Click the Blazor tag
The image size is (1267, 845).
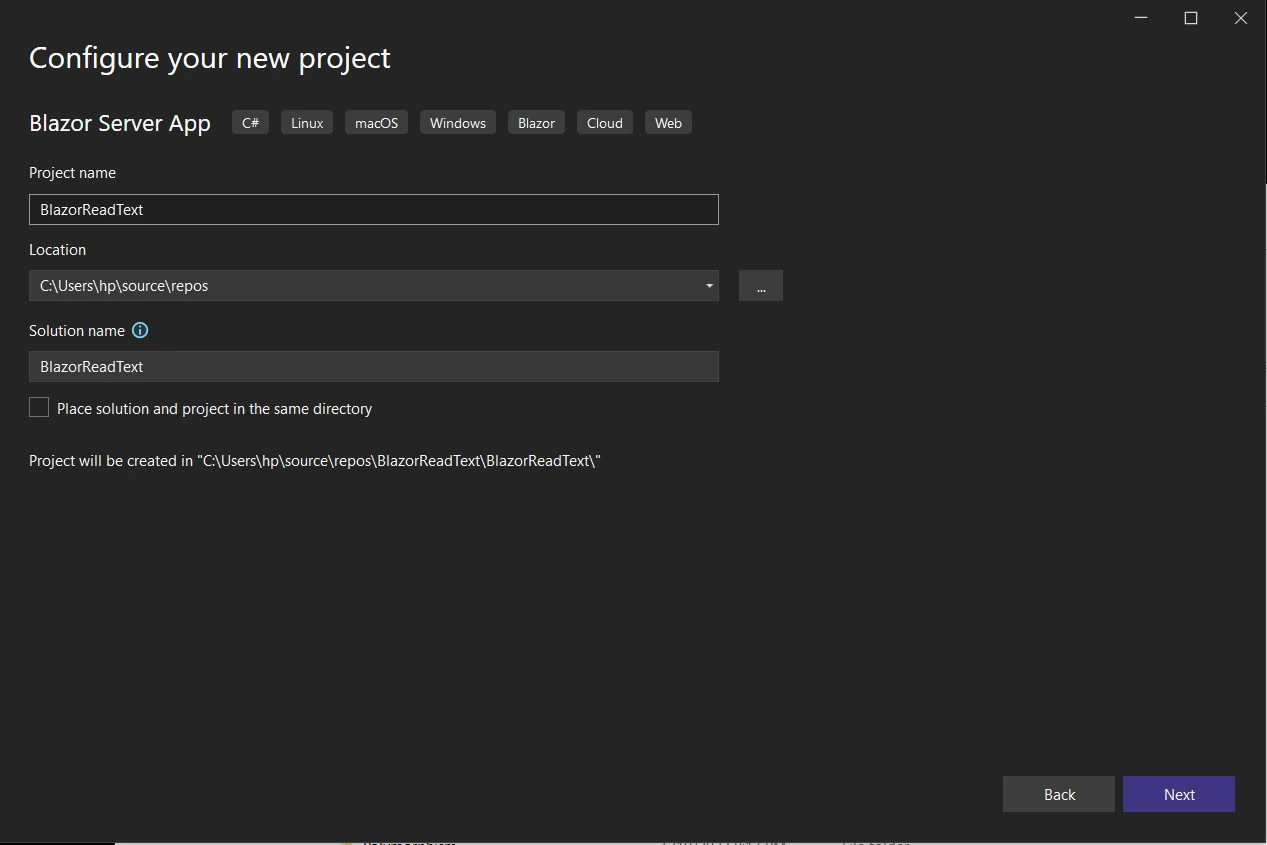click(536, 123)
